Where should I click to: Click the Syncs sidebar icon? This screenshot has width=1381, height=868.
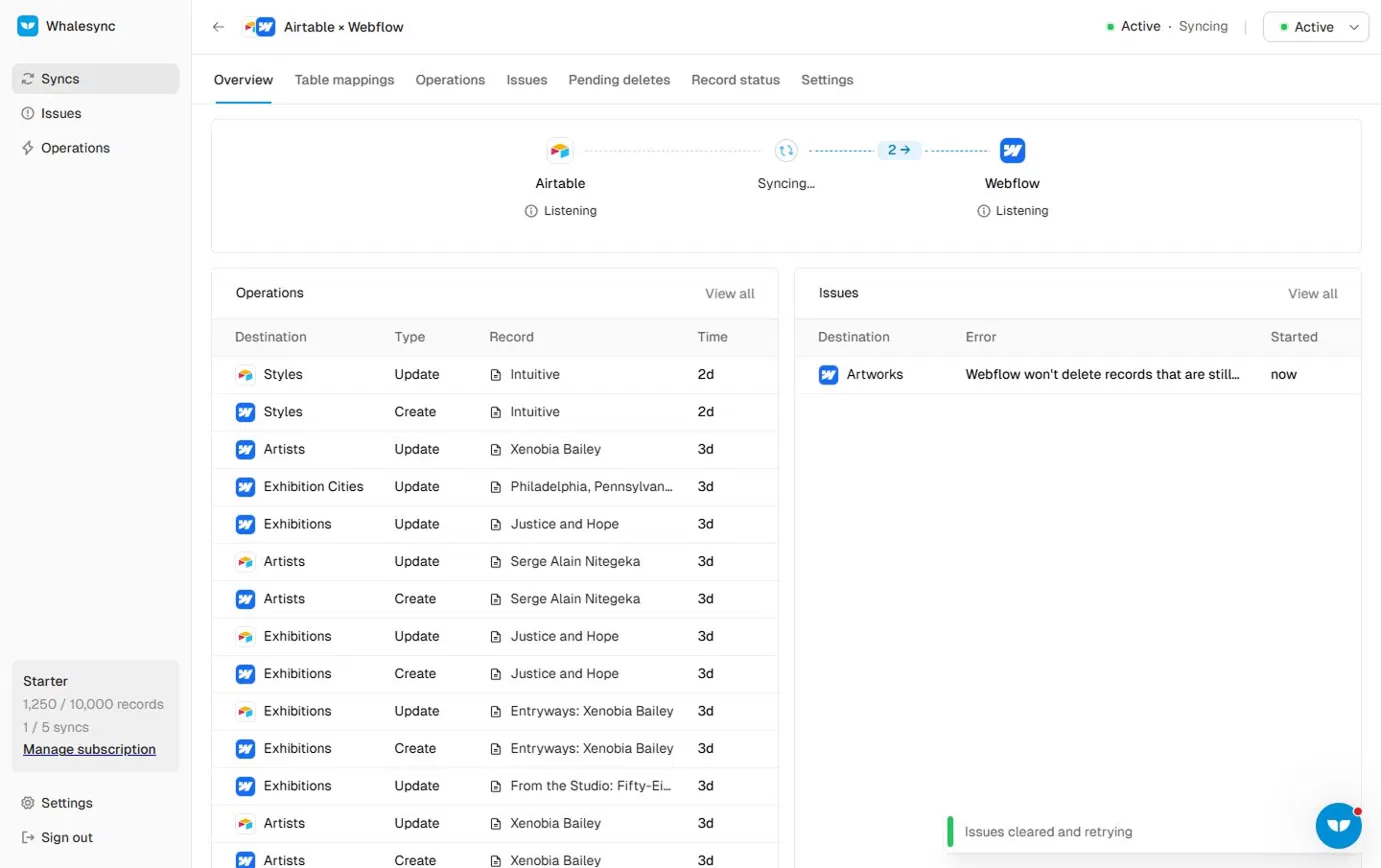(x=28, y=79)
